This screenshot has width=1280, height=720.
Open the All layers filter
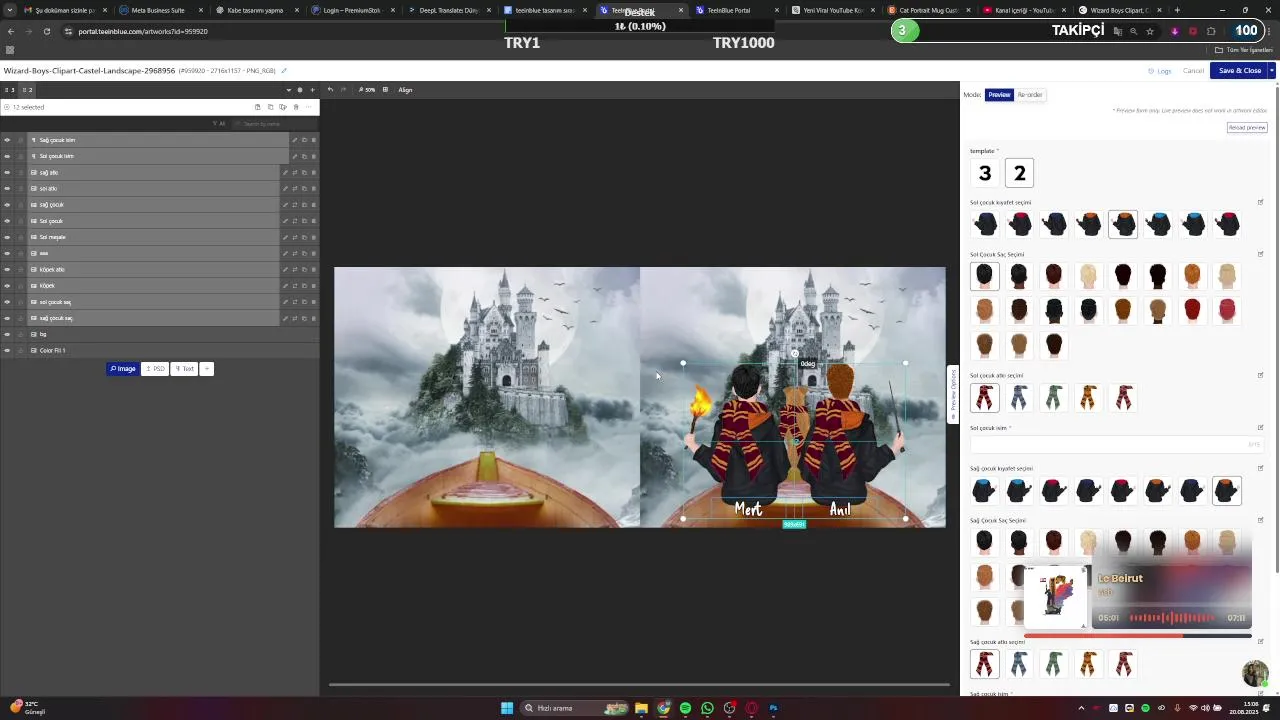click(219, 124)
